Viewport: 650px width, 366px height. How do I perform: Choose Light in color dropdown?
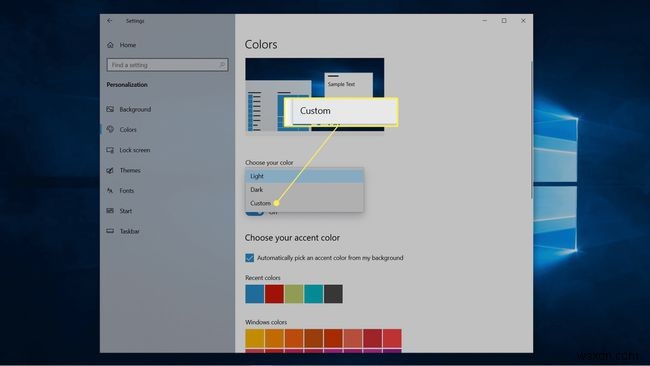(x=304, y=176)
